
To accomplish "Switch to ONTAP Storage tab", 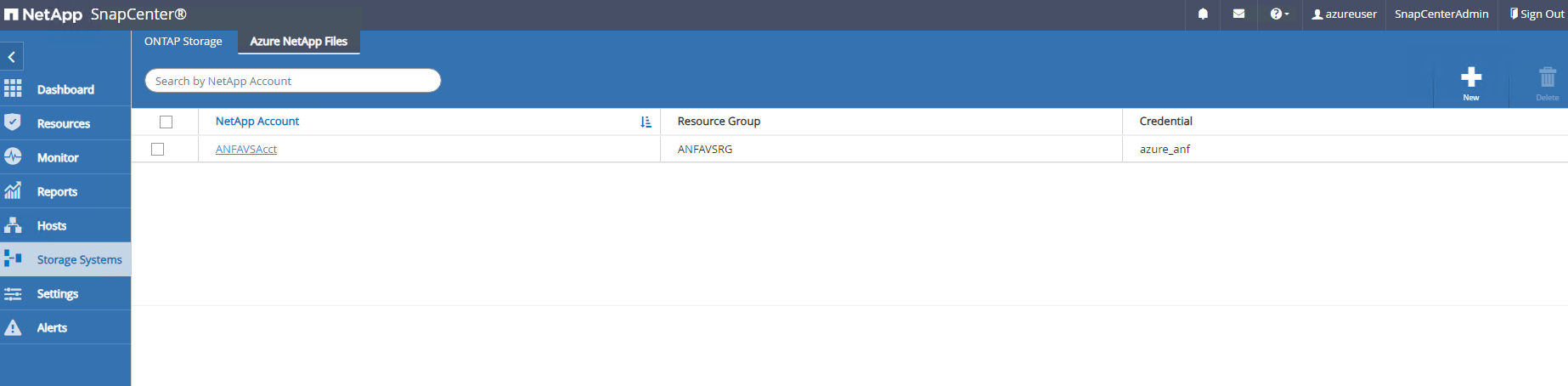I will (183, 41).
